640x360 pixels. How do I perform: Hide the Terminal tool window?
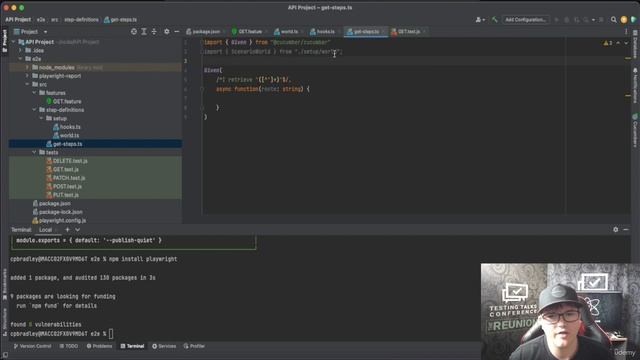[x=626, y=230]
